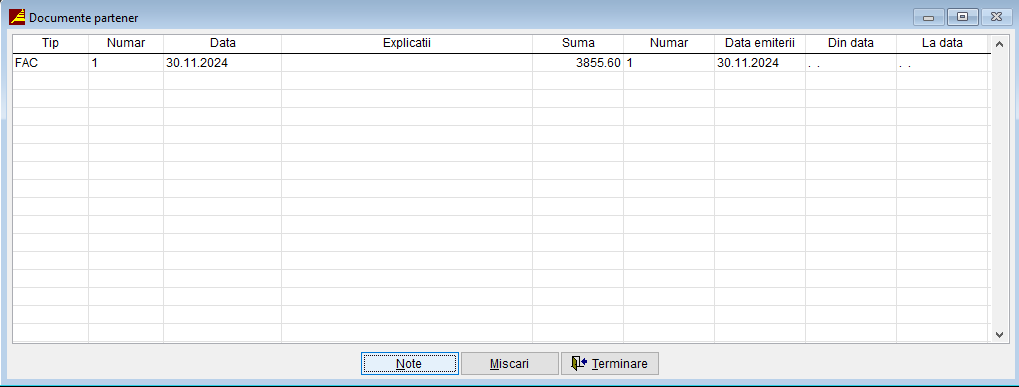Open the Note button
The width and height of the screenshot is (1019, 387).
[409, 364]
